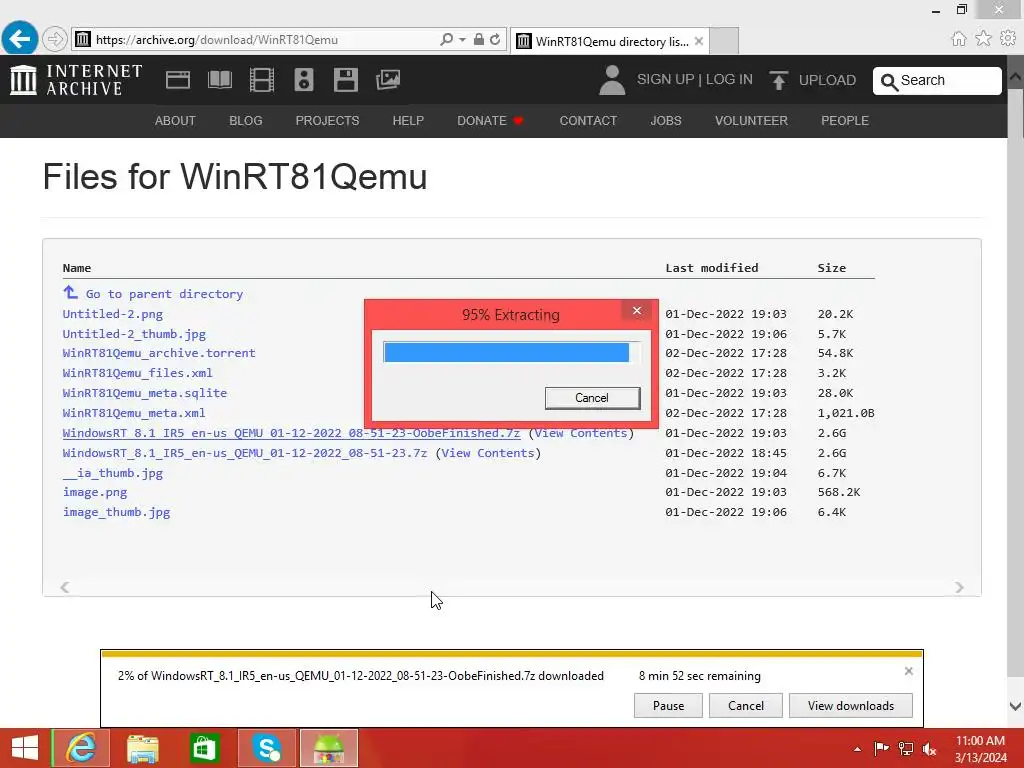
Task: Click the View downloads button
Action: coord(850,706)
